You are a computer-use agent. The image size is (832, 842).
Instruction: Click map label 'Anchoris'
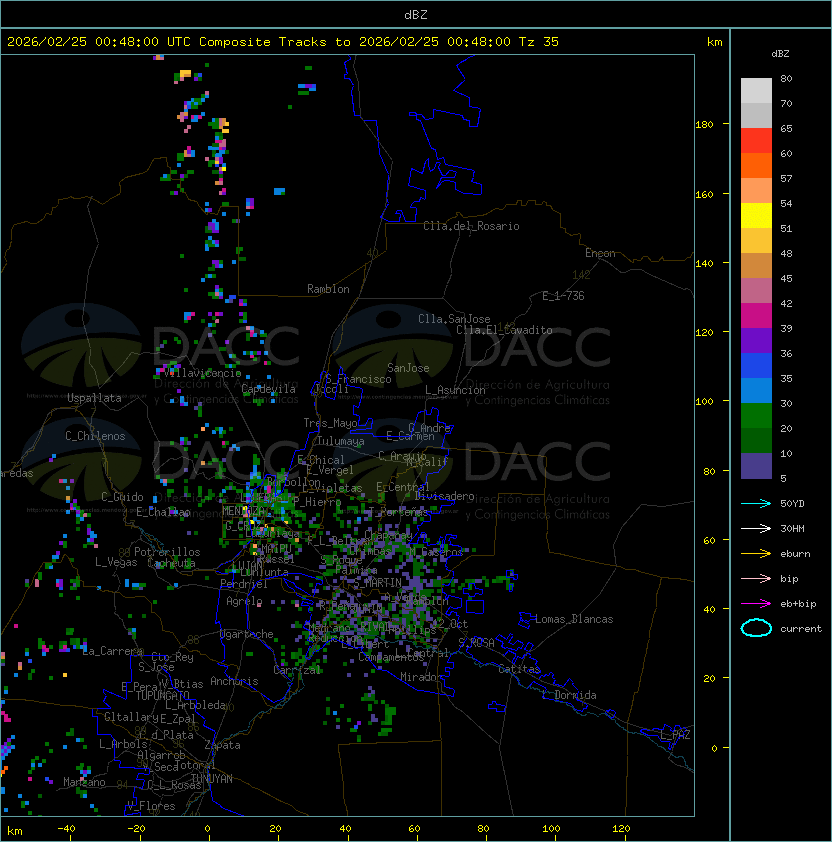tap(234, 681)
